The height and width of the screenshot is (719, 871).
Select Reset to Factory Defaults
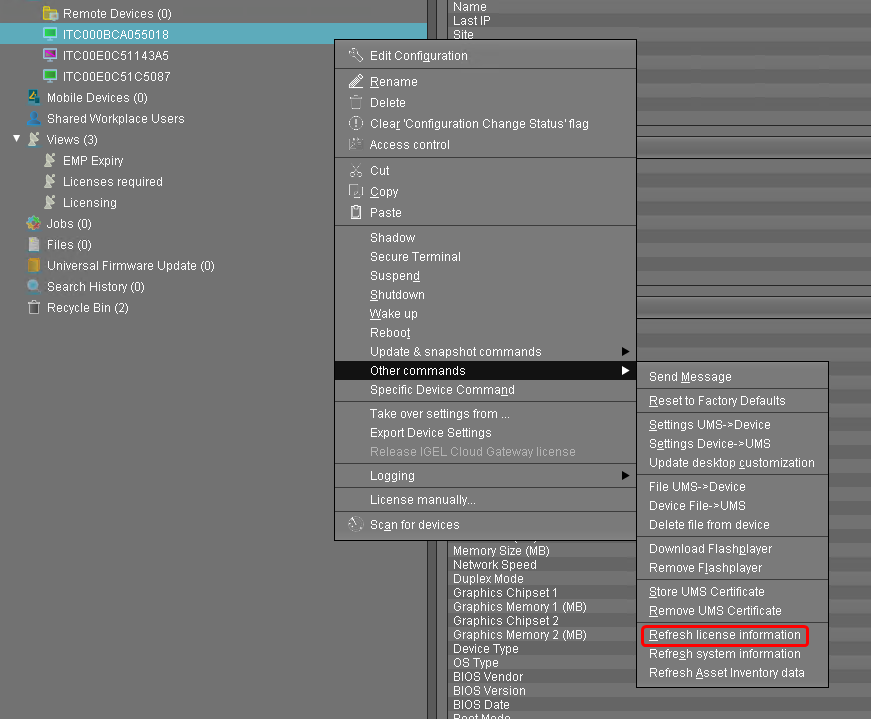tap(717, 401)
